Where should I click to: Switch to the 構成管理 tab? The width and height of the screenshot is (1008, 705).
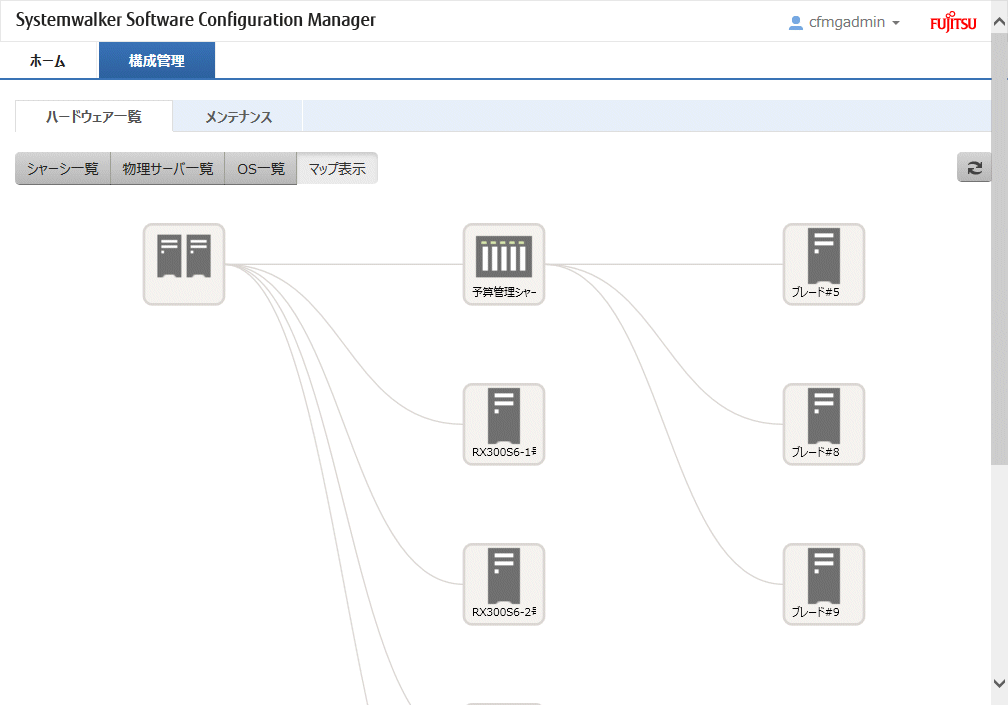[x=157, y=61]
